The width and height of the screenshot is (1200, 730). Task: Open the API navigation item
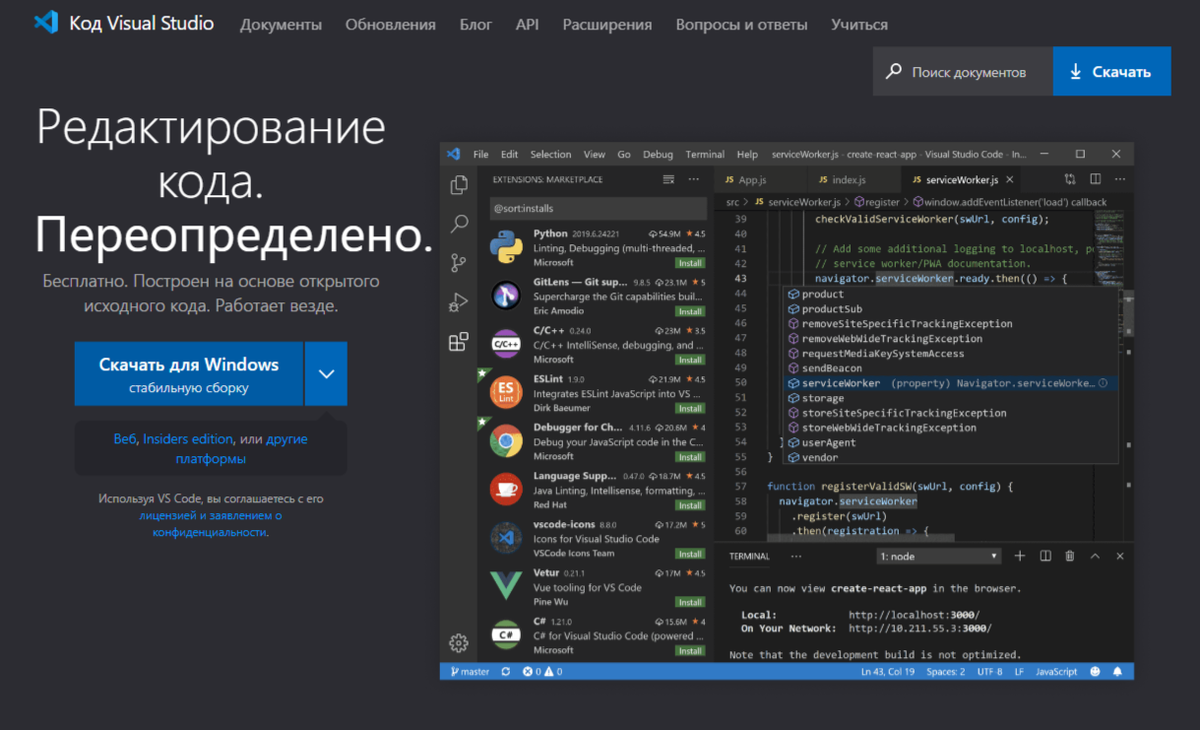point(527,25)
